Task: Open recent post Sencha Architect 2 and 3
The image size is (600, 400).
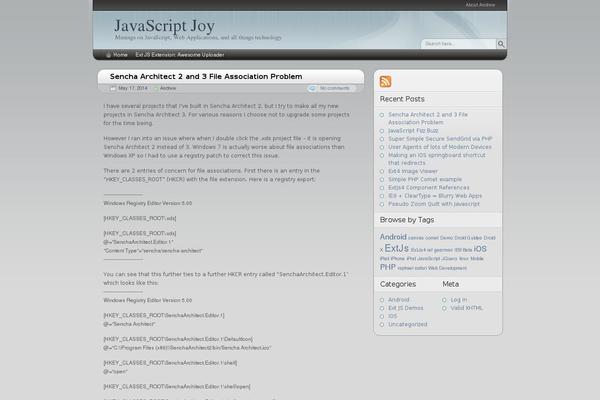Action: [428, 118]
